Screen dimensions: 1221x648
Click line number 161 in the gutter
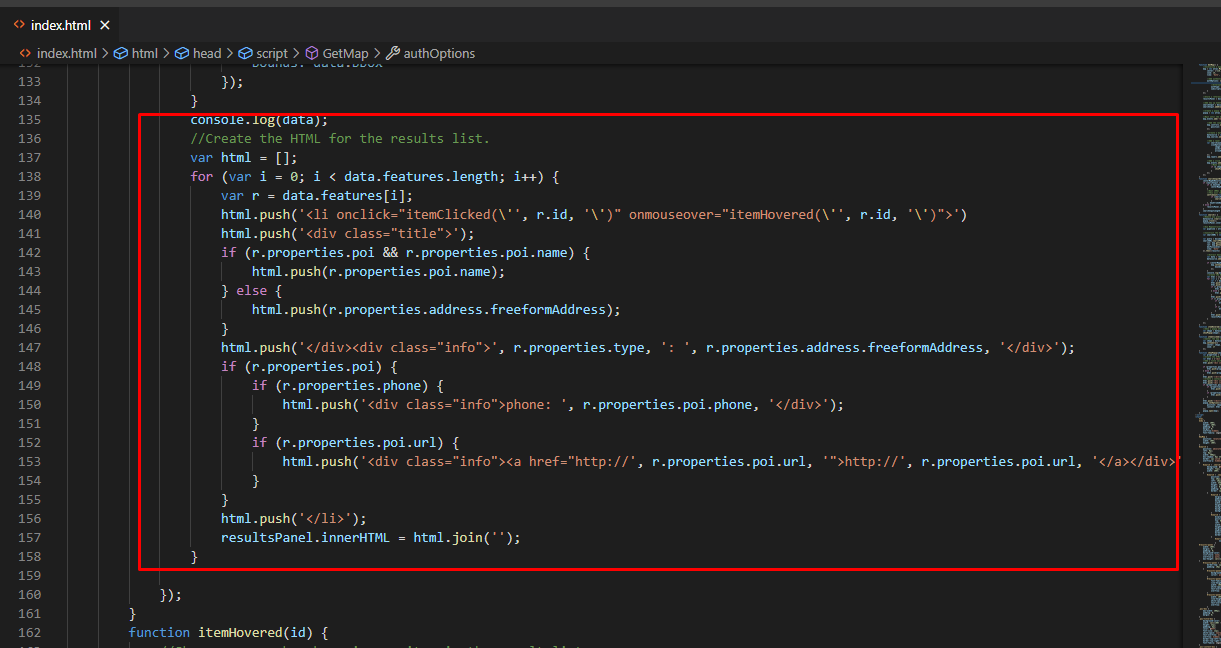[x=30, y=613]
